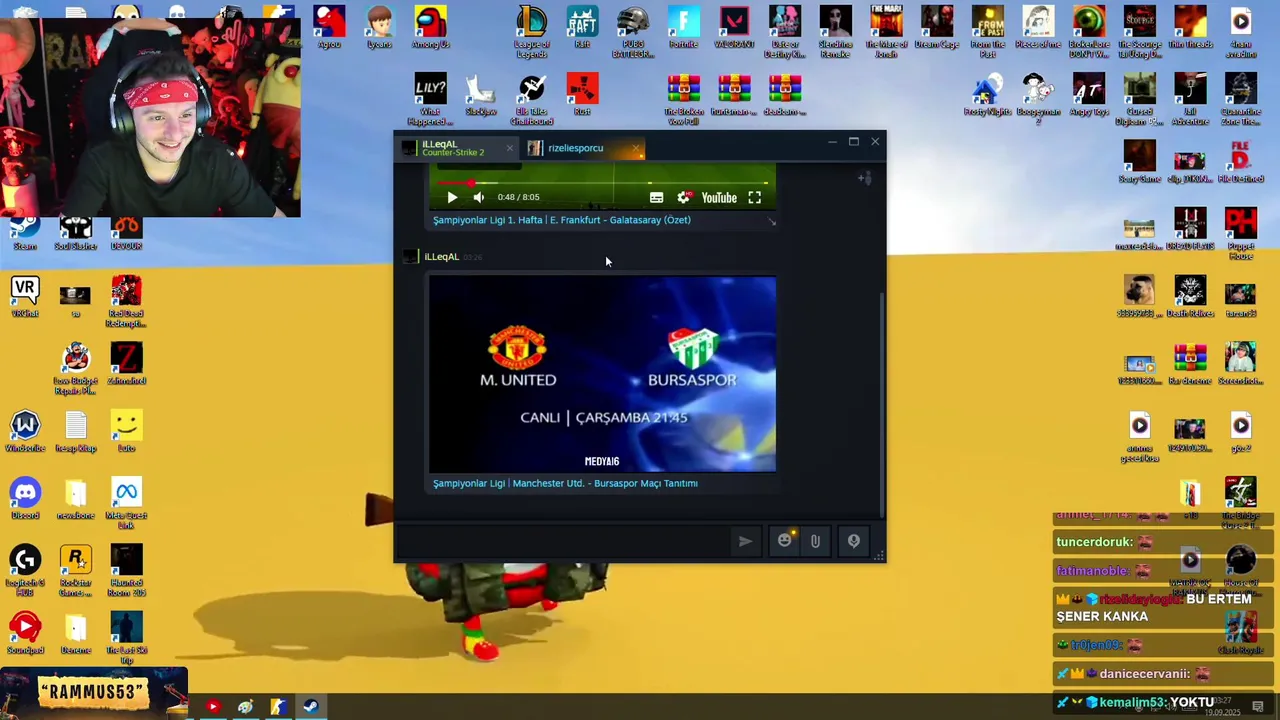This screenshot has width=1280, height=720.
Task: Open Death Relives desktop shortcut
Action: tap(1190, 296)
